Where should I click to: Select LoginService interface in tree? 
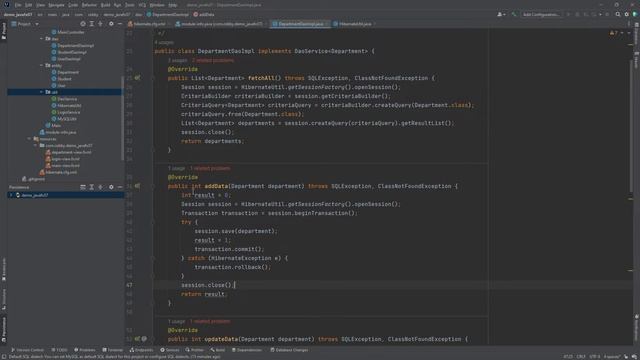(x=66, y=112)
